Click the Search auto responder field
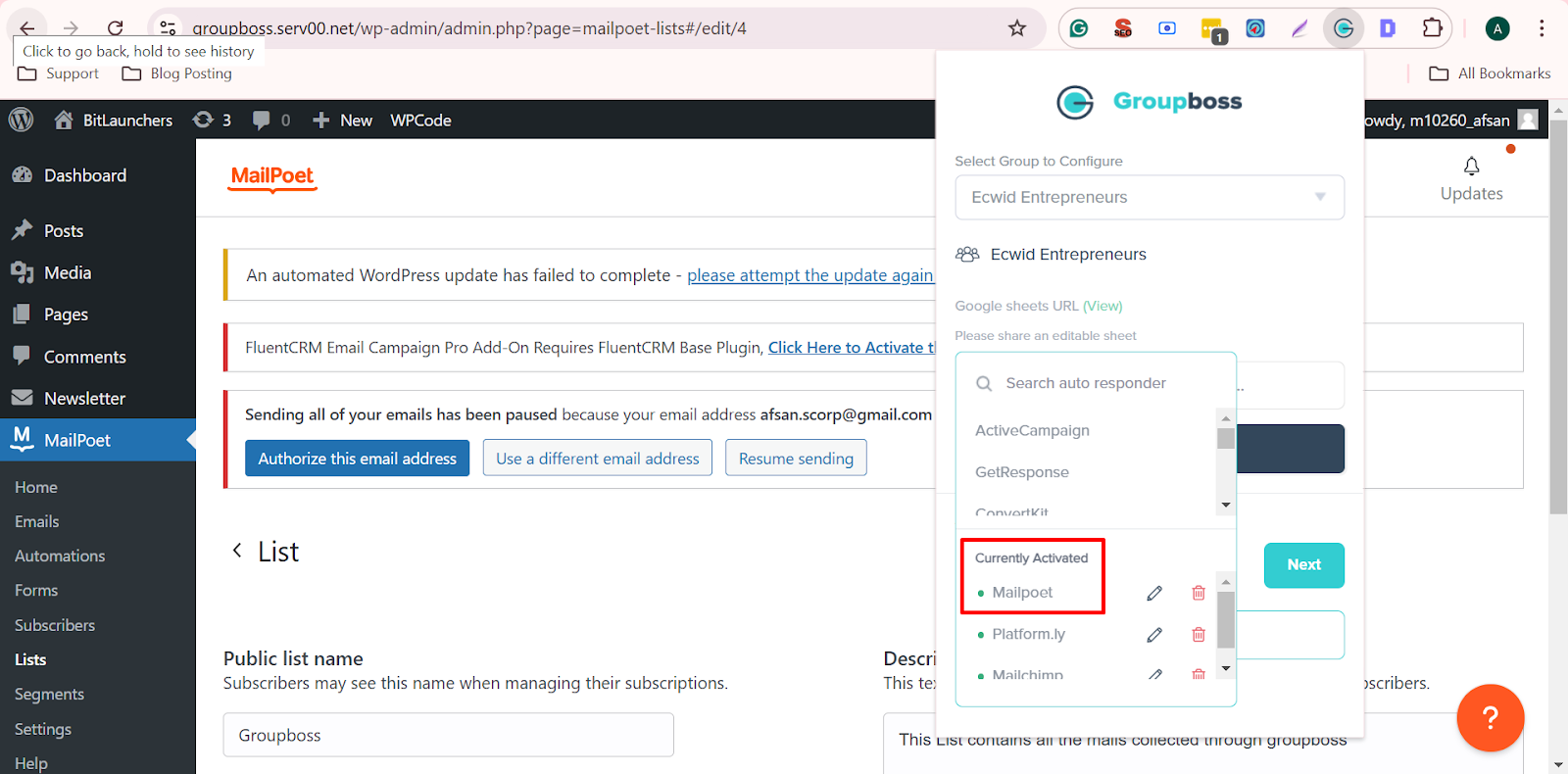 [1096, 383]
